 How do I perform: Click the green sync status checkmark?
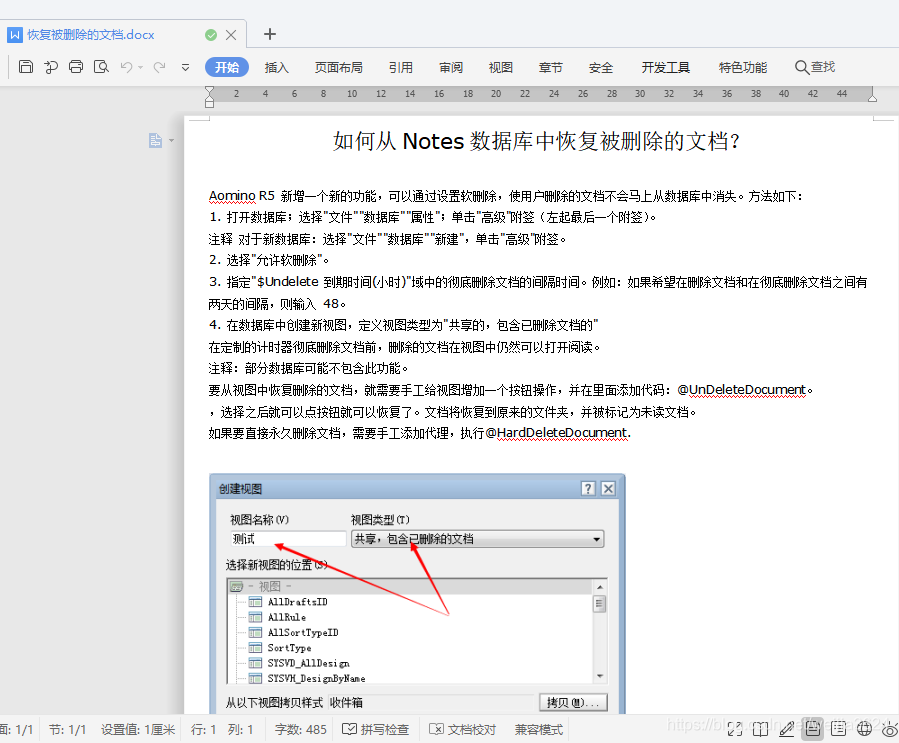[x=211, y=35]
